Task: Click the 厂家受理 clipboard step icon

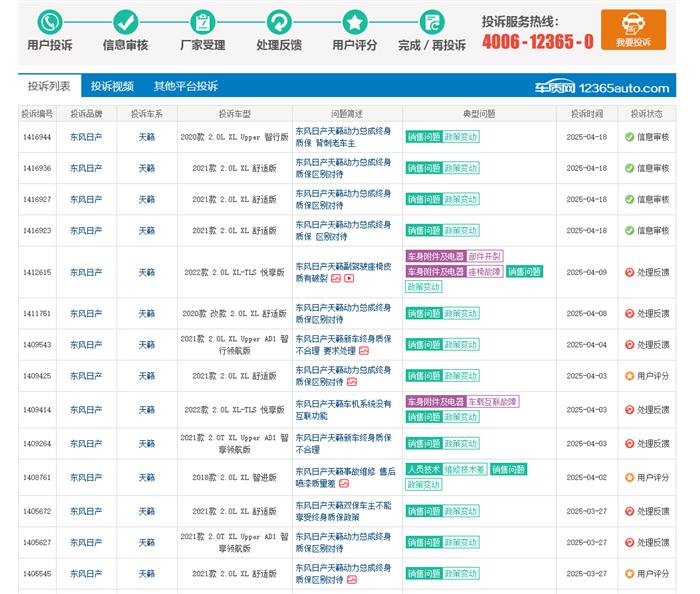Action: click(203, 22)
